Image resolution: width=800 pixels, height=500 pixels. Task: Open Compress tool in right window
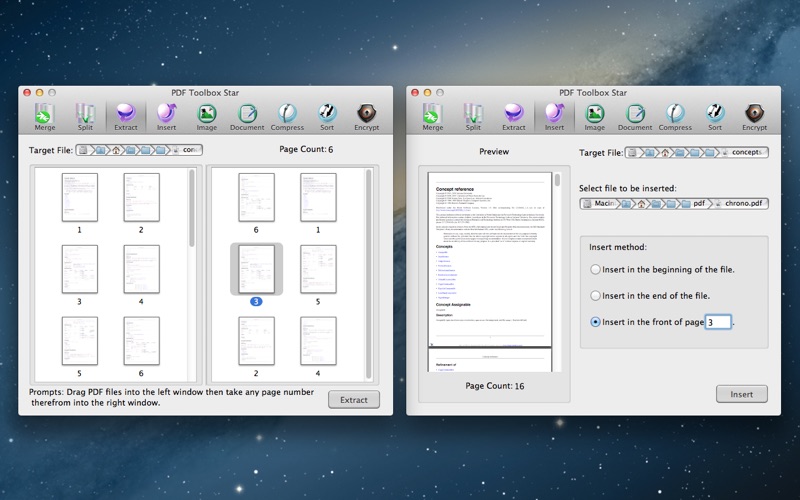675,117
